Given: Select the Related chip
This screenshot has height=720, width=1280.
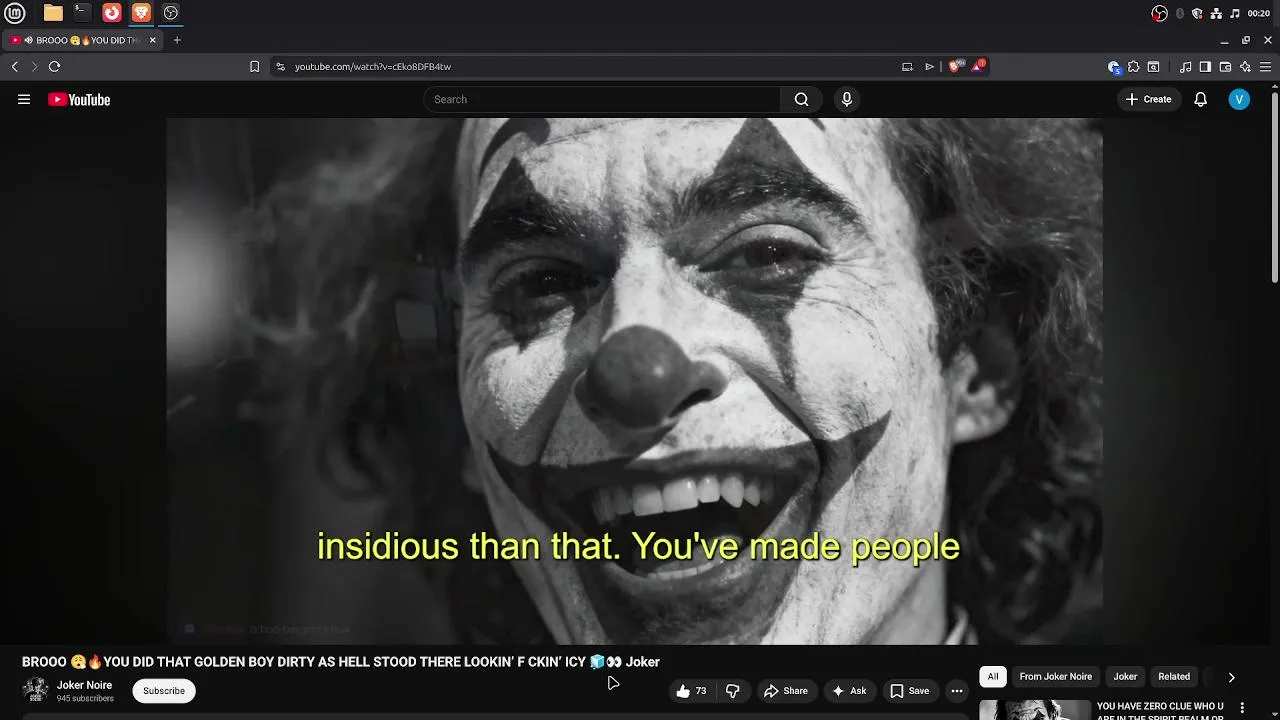Looking at the screenshot, I should [1174, 677].
